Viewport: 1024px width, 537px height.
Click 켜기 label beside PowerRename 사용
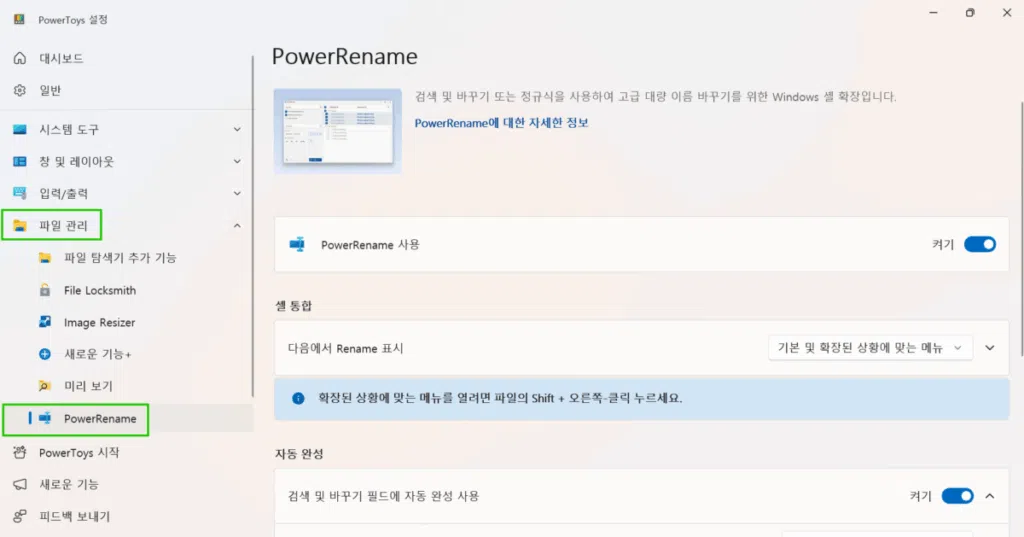tap(942, 244)
